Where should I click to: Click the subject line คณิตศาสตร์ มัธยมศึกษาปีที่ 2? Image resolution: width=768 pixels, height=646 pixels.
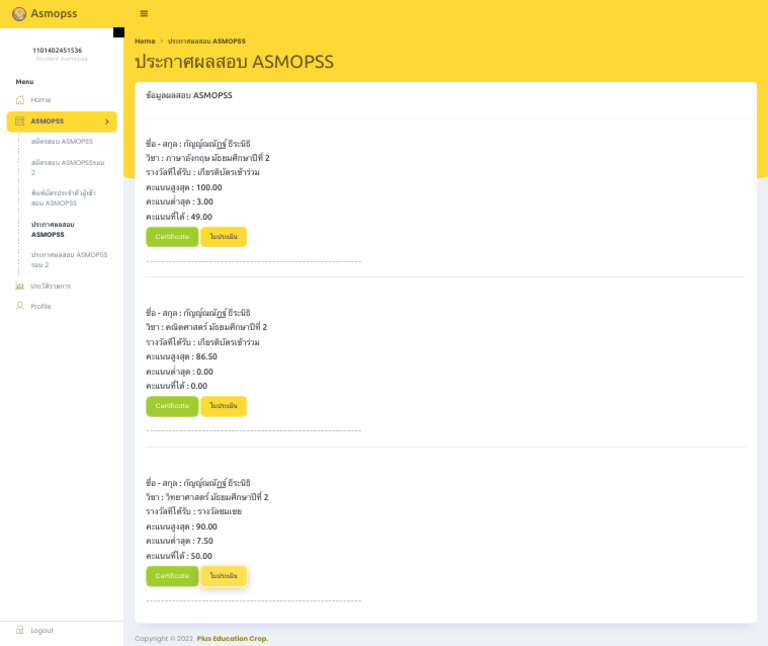pos(206,327)
